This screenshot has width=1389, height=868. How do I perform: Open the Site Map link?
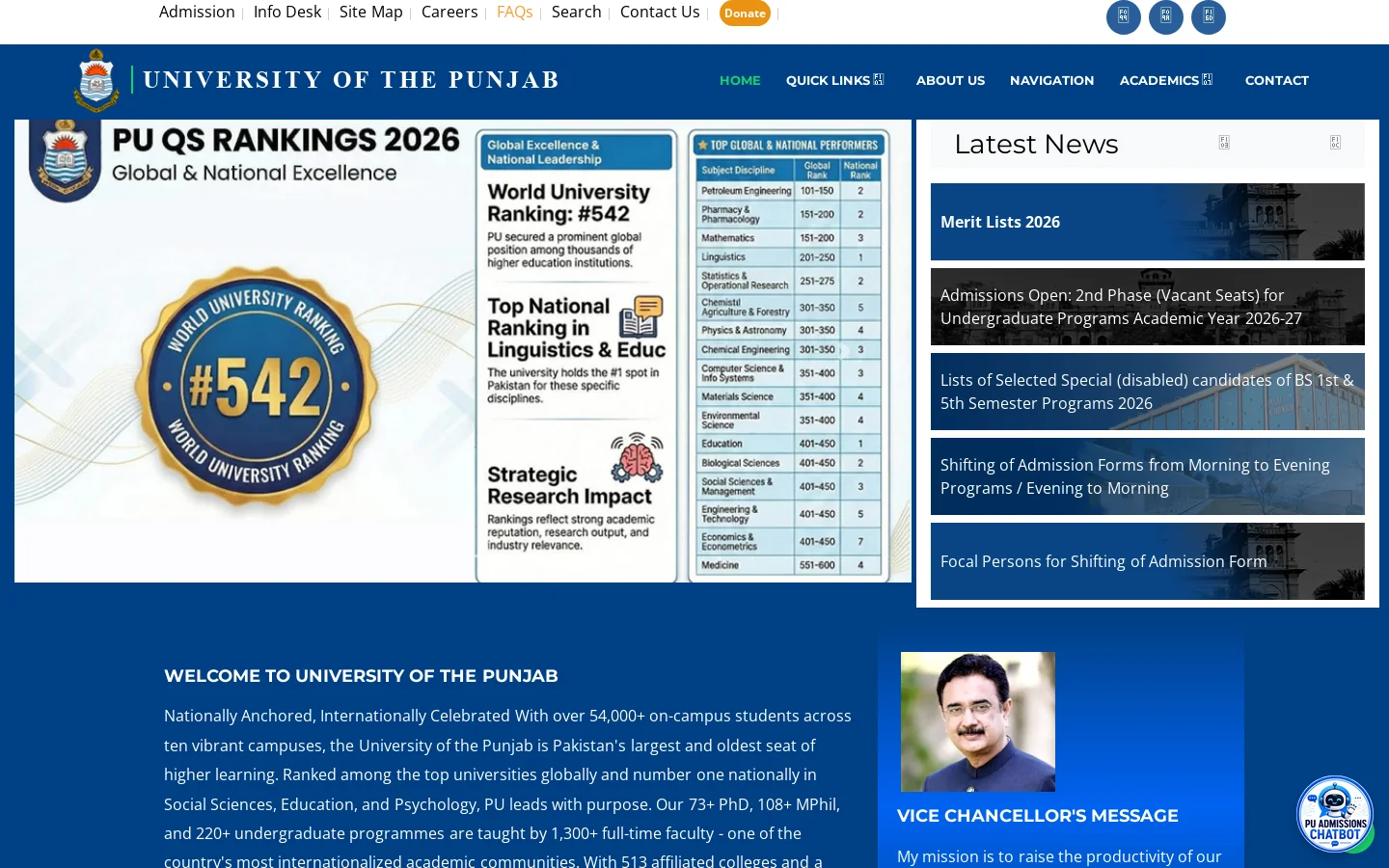click(x=370, y=12)
